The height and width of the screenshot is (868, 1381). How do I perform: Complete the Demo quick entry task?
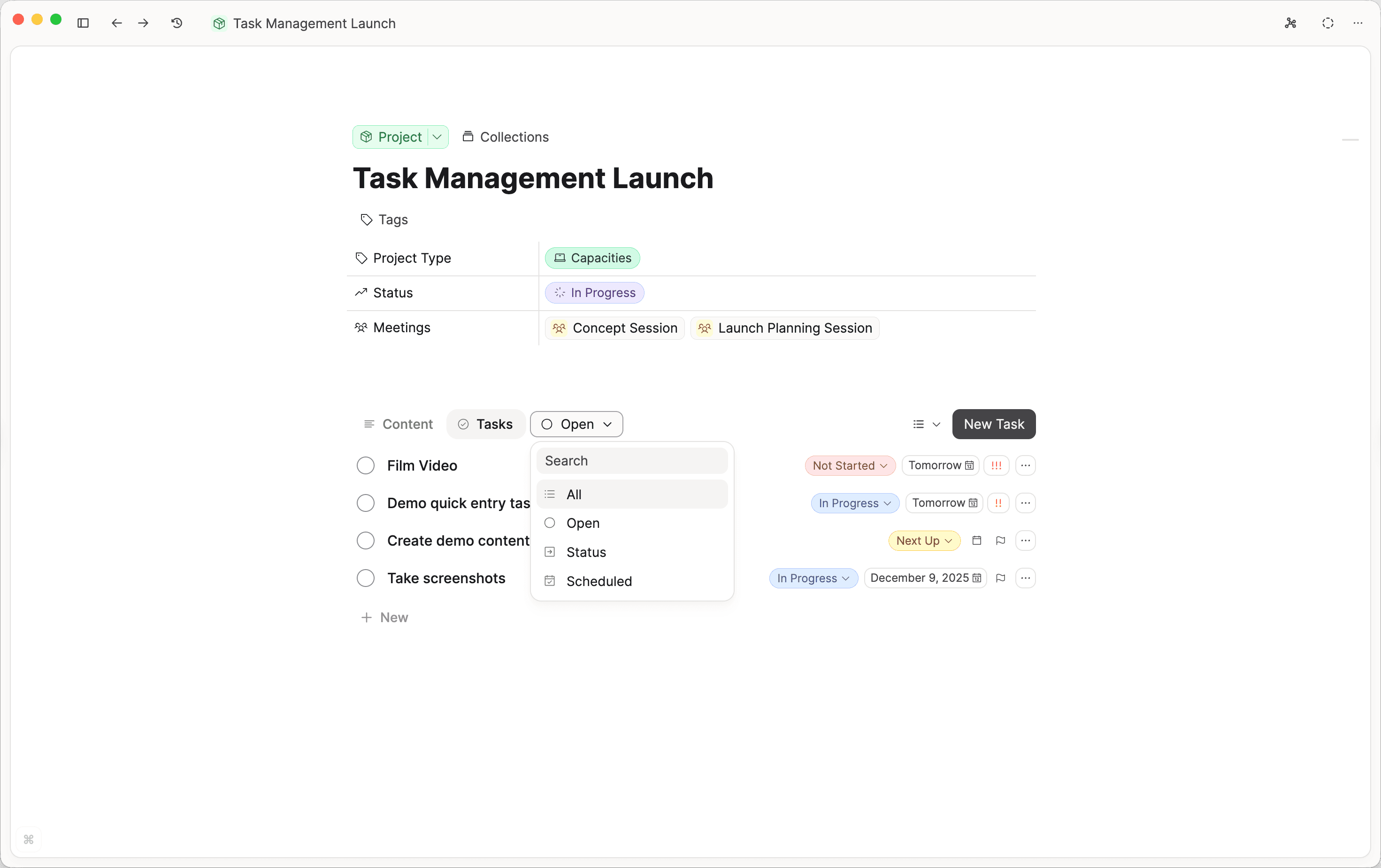pos(366,503)
